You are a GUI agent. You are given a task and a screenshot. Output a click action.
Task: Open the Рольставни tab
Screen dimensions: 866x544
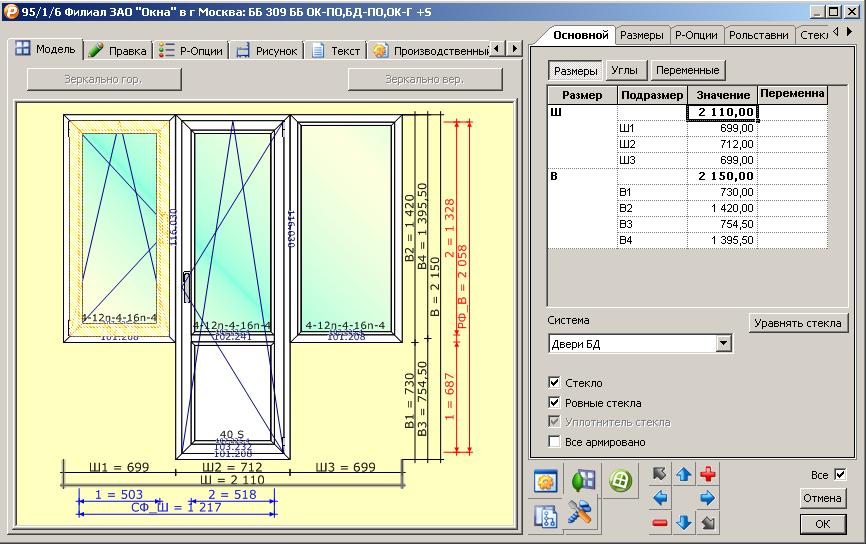pyautogui.click(x=759, y=35)
